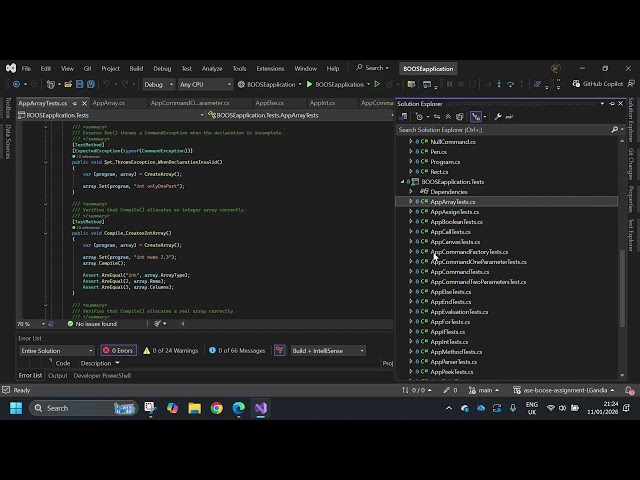Open the File menu

point(26,69)
